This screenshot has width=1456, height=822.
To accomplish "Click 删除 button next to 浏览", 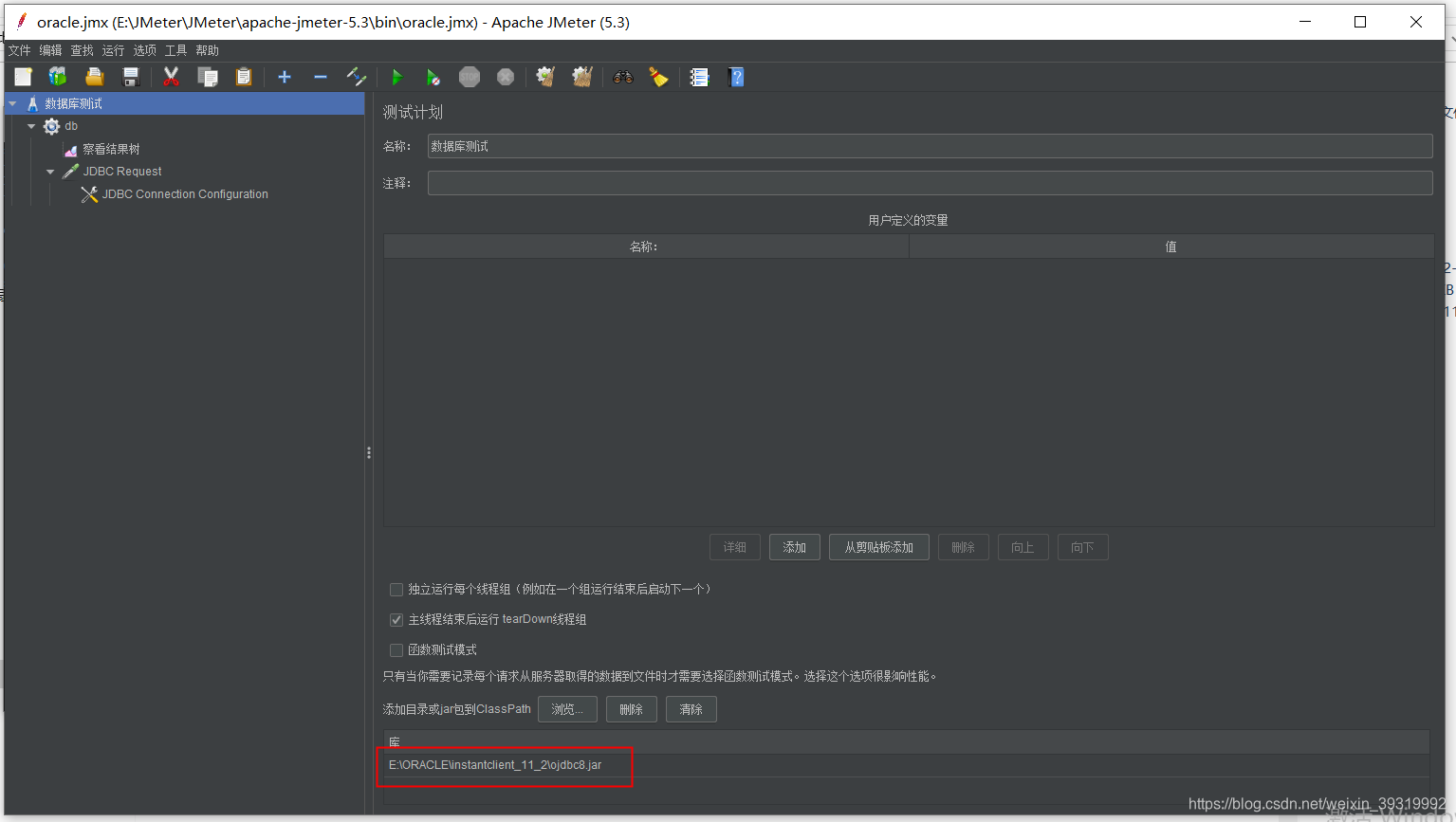I will coord(632,709).
